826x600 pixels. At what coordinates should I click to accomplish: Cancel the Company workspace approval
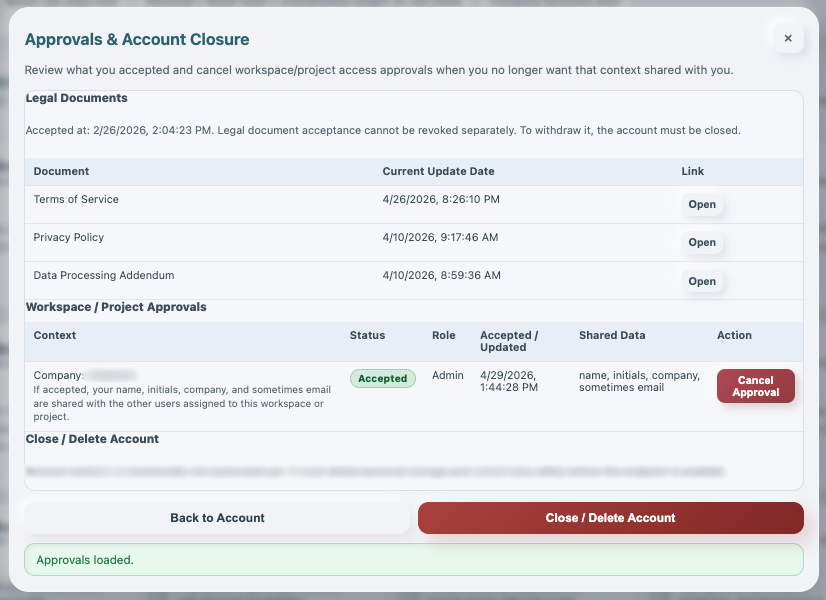click(755, 386)
